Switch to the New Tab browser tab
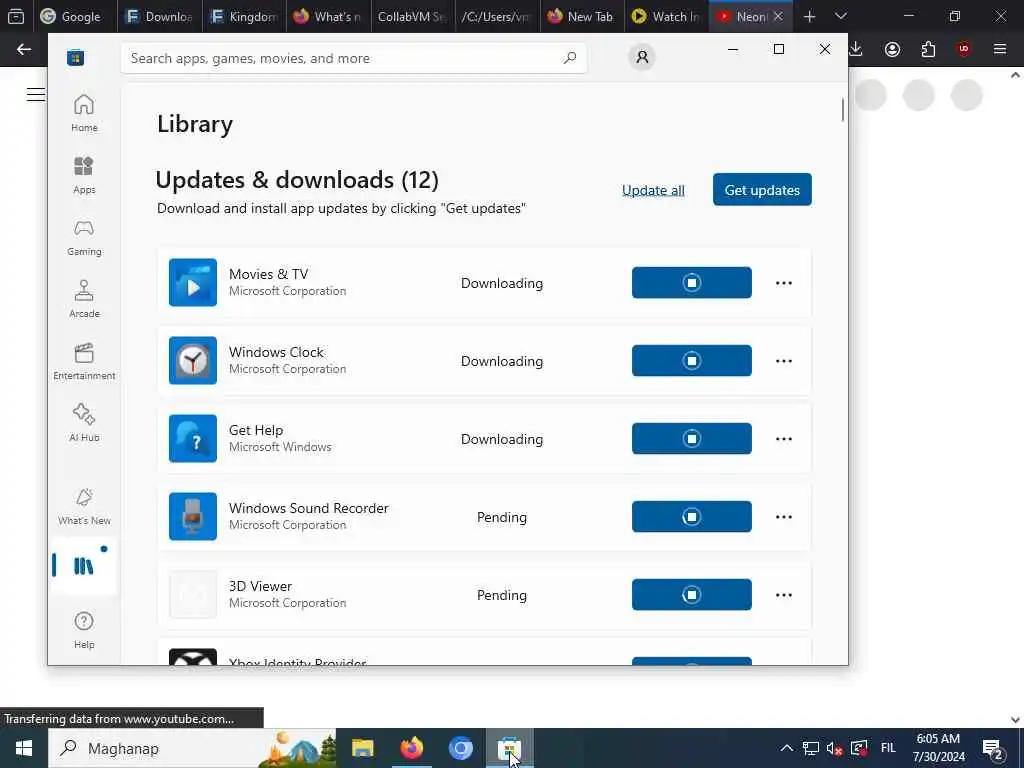Image resolution: width=1024 pixels, height=768 pixels. click(x=581, y=16)
